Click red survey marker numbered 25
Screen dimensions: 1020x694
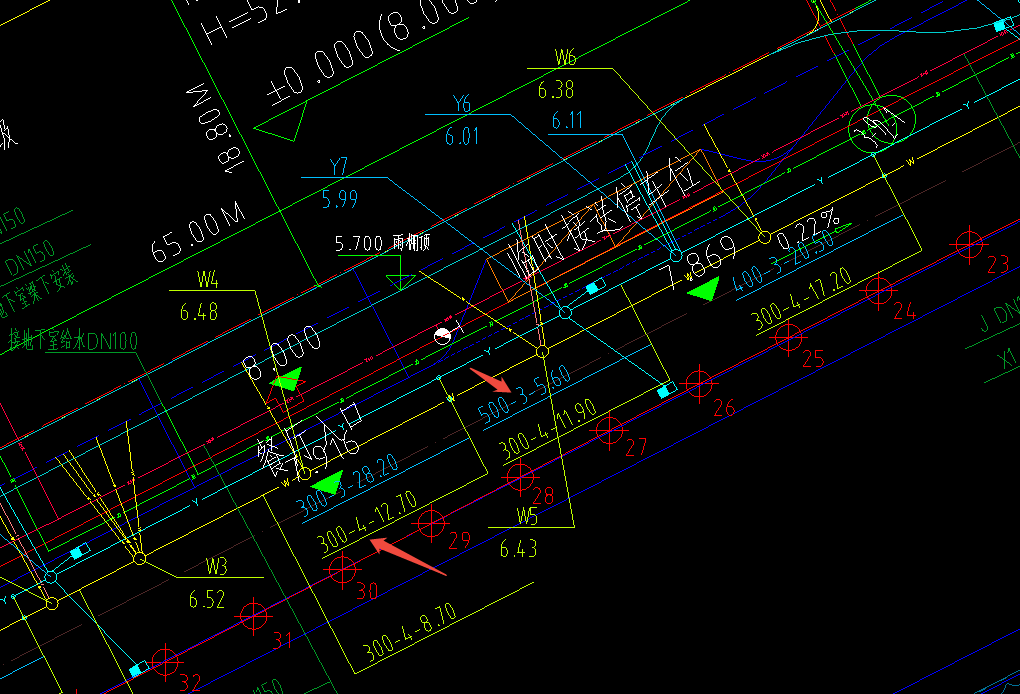[x=788, y=338]
